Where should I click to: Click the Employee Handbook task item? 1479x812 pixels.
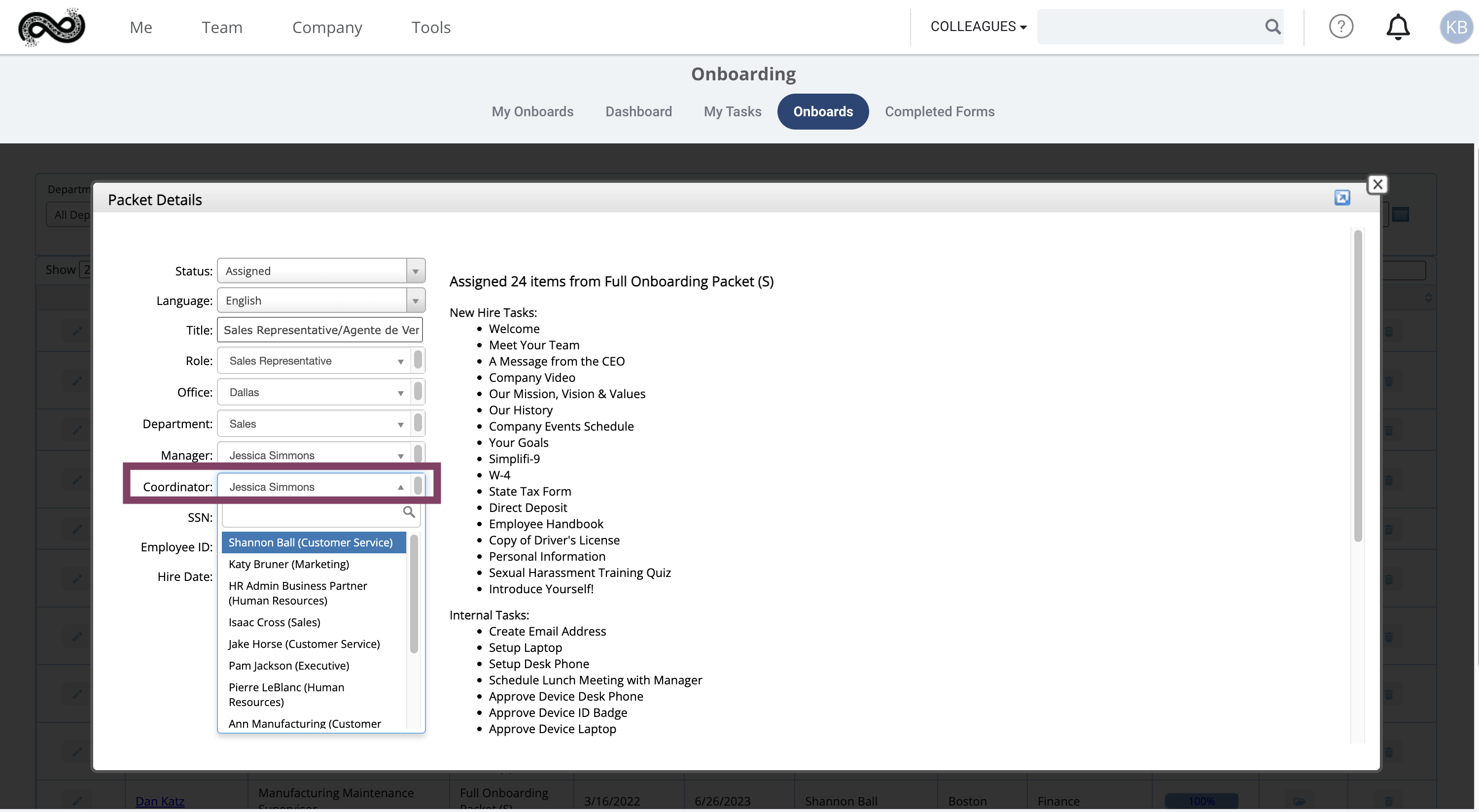[545, 524]
